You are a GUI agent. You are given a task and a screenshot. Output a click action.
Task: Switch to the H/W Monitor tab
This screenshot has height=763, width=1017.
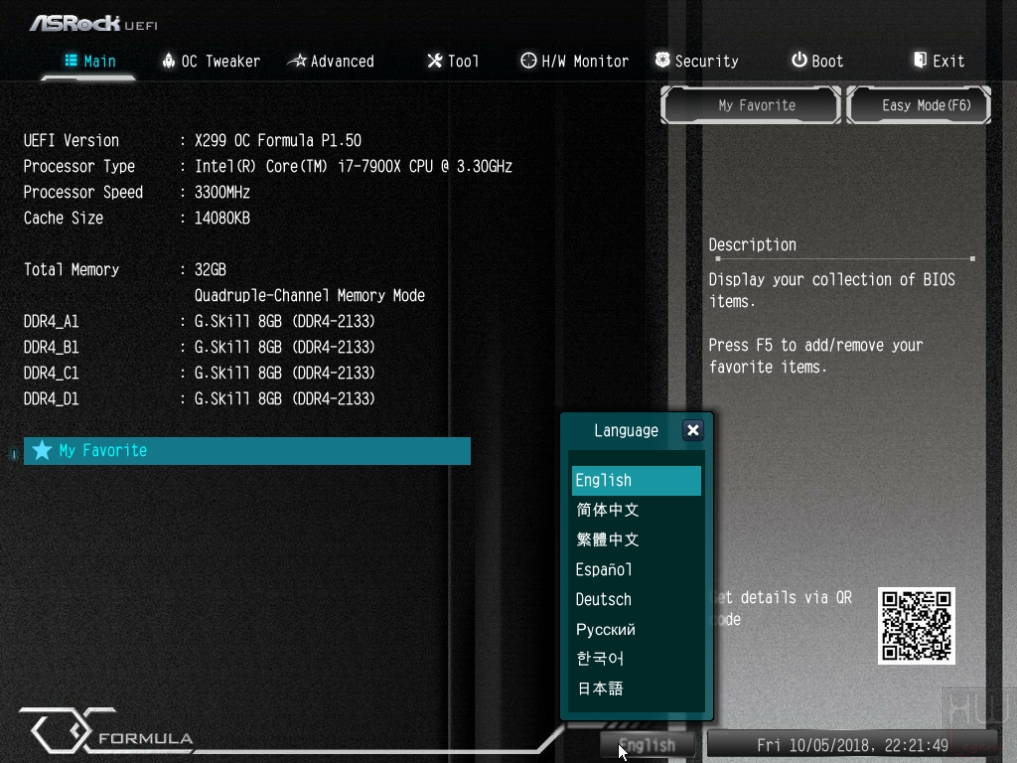click(x=575, y=61)
